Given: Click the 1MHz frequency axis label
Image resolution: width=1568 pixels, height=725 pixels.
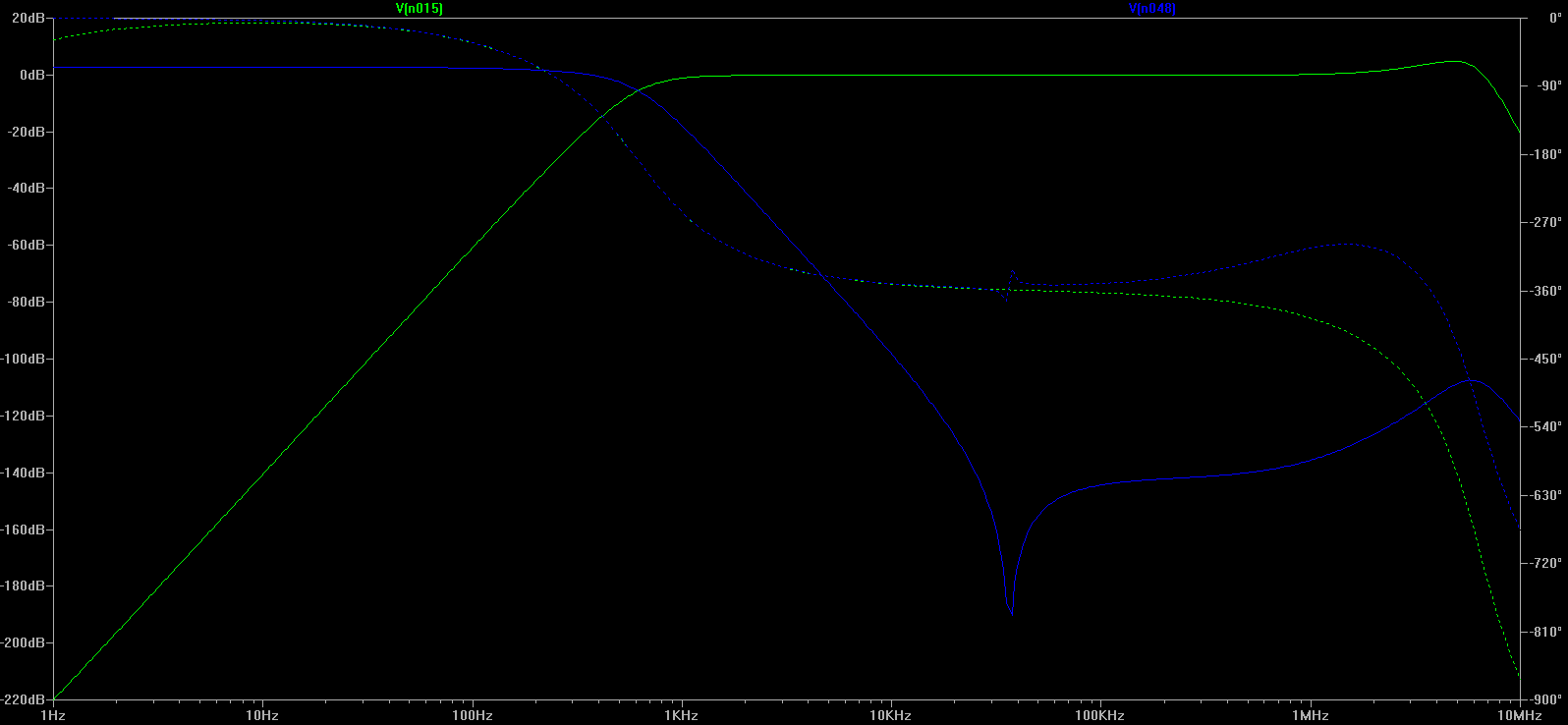Looking at the screenshot, I should [x=1311, y=715].
